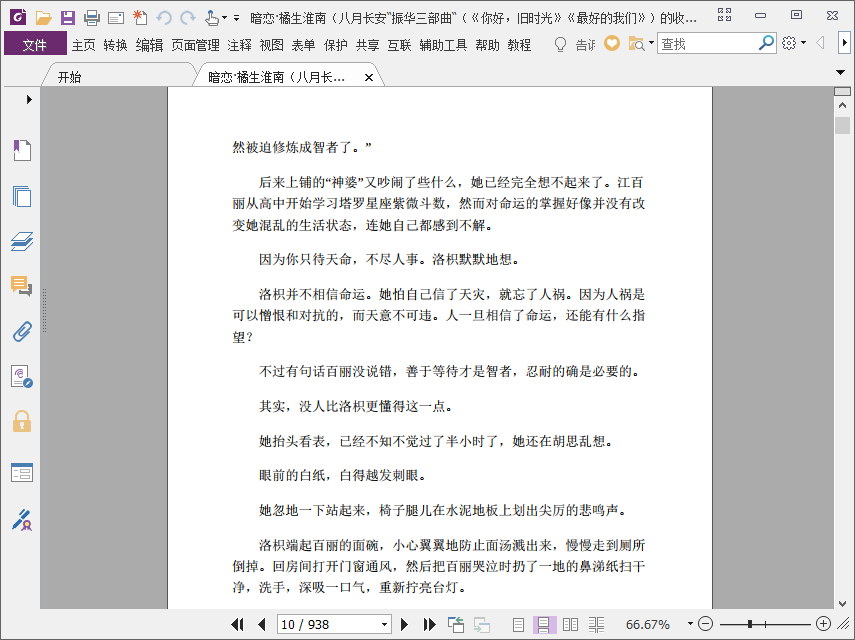
Task: Redo the last undone action
Action: [x=188, y=18]
